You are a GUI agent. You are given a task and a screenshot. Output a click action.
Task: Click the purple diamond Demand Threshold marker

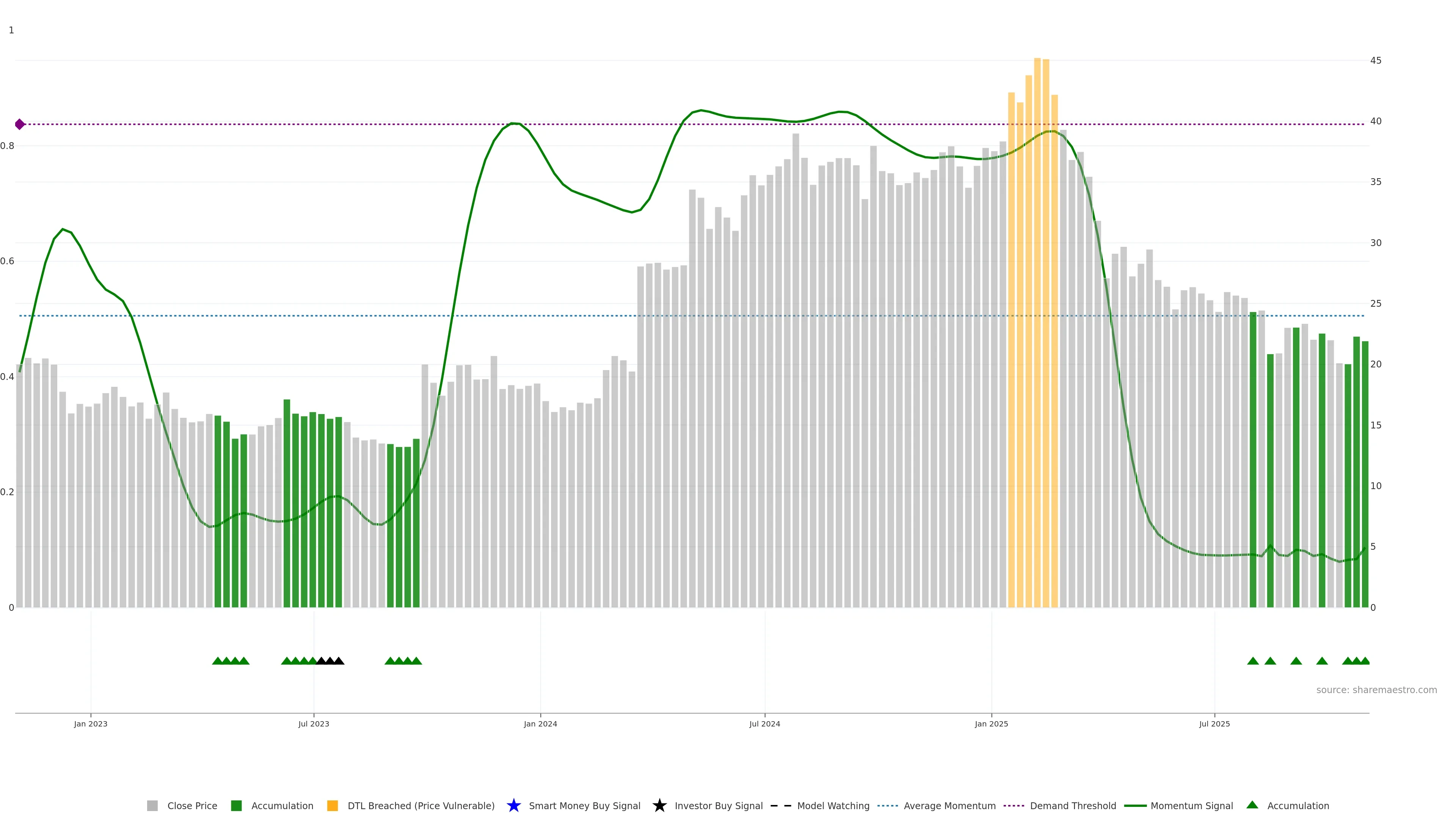coord(20,124)
